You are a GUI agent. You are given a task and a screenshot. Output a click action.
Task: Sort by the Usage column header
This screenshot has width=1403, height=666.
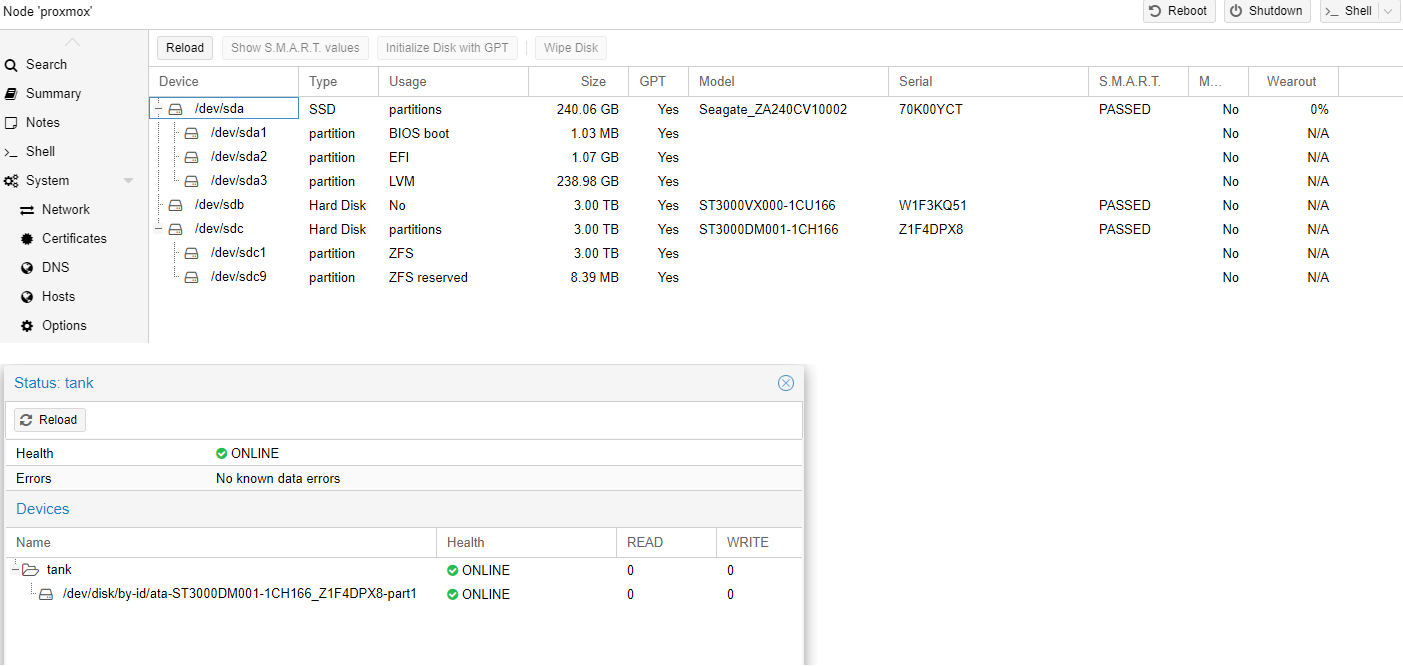(453, 81)
